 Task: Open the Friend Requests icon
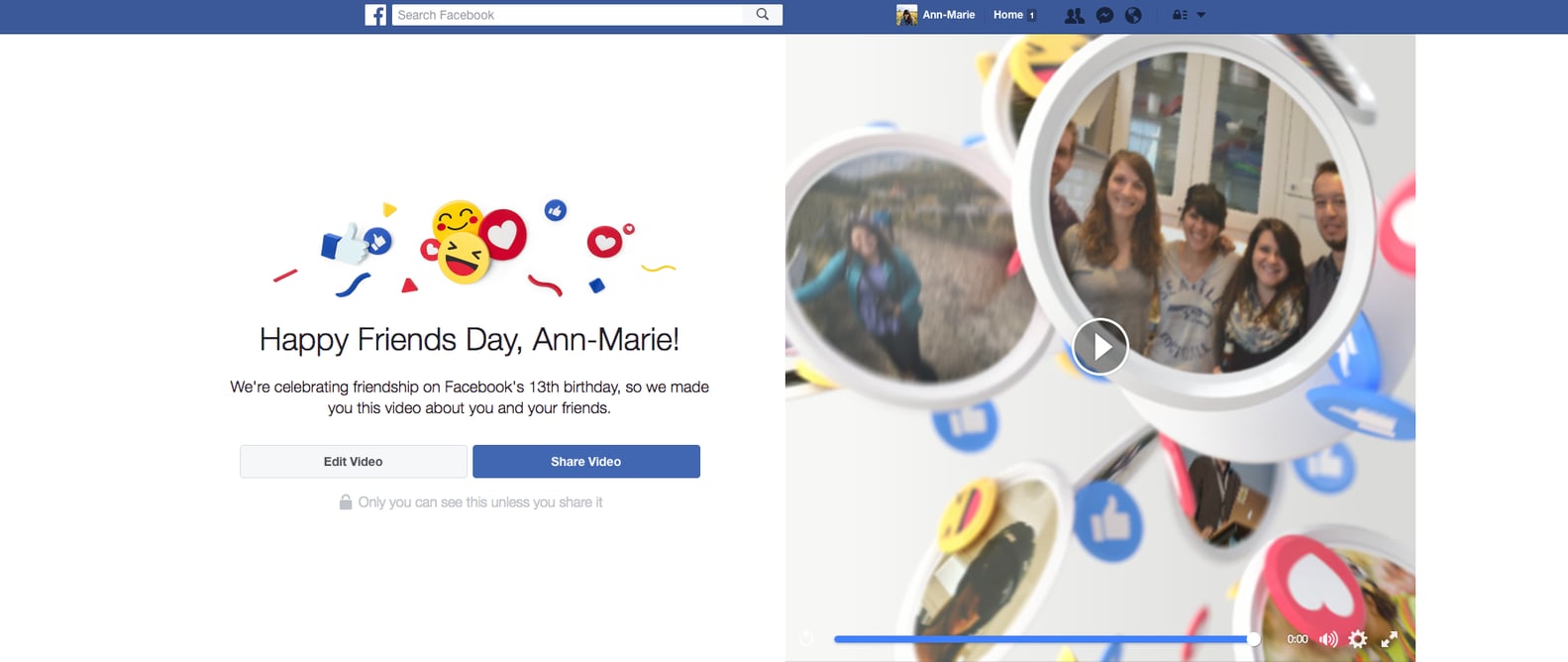click(1074, 15)
